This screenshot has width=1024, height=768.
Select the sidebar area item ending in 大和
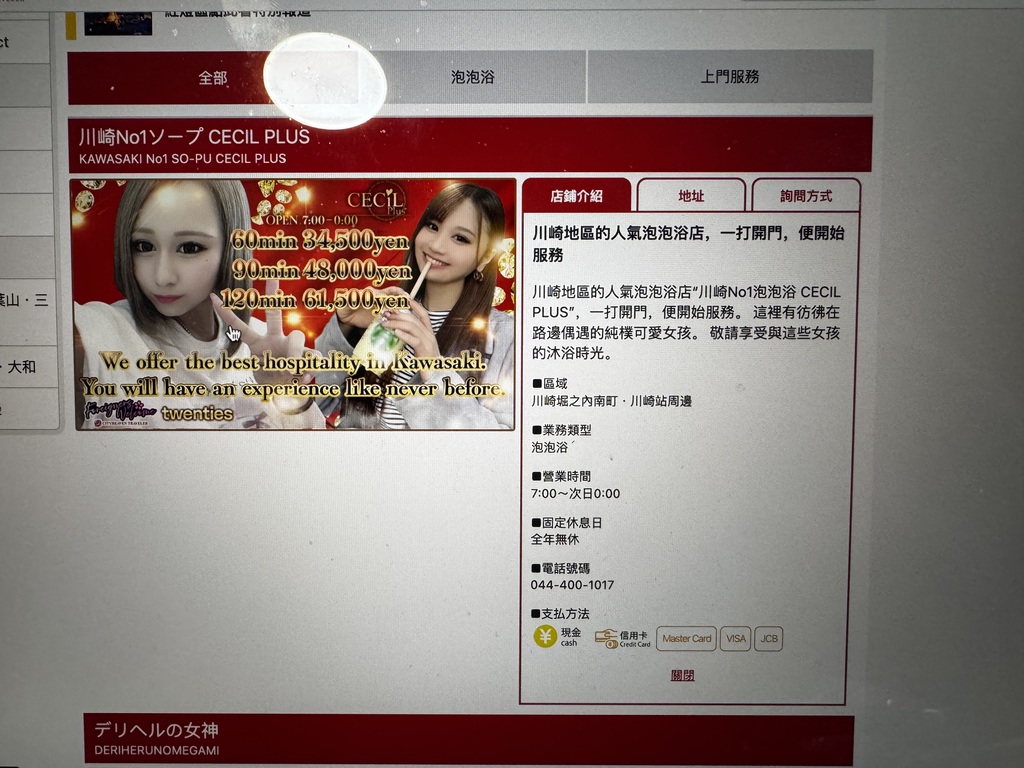[22, 367]
